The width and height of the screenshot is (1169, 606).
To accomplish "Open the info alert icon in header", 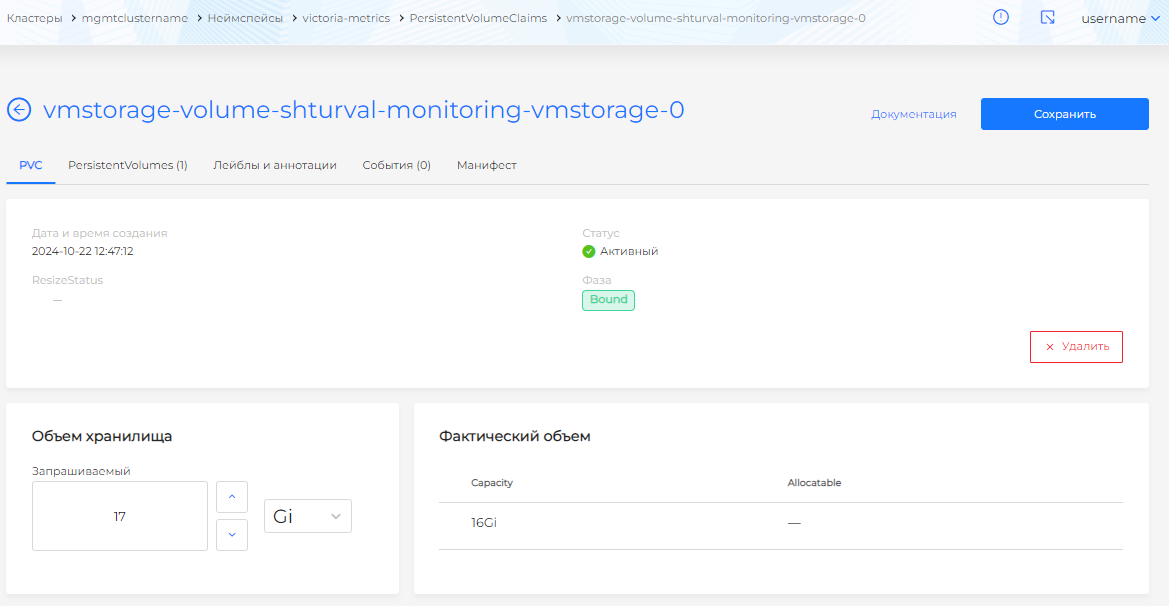I will 1001,18.
